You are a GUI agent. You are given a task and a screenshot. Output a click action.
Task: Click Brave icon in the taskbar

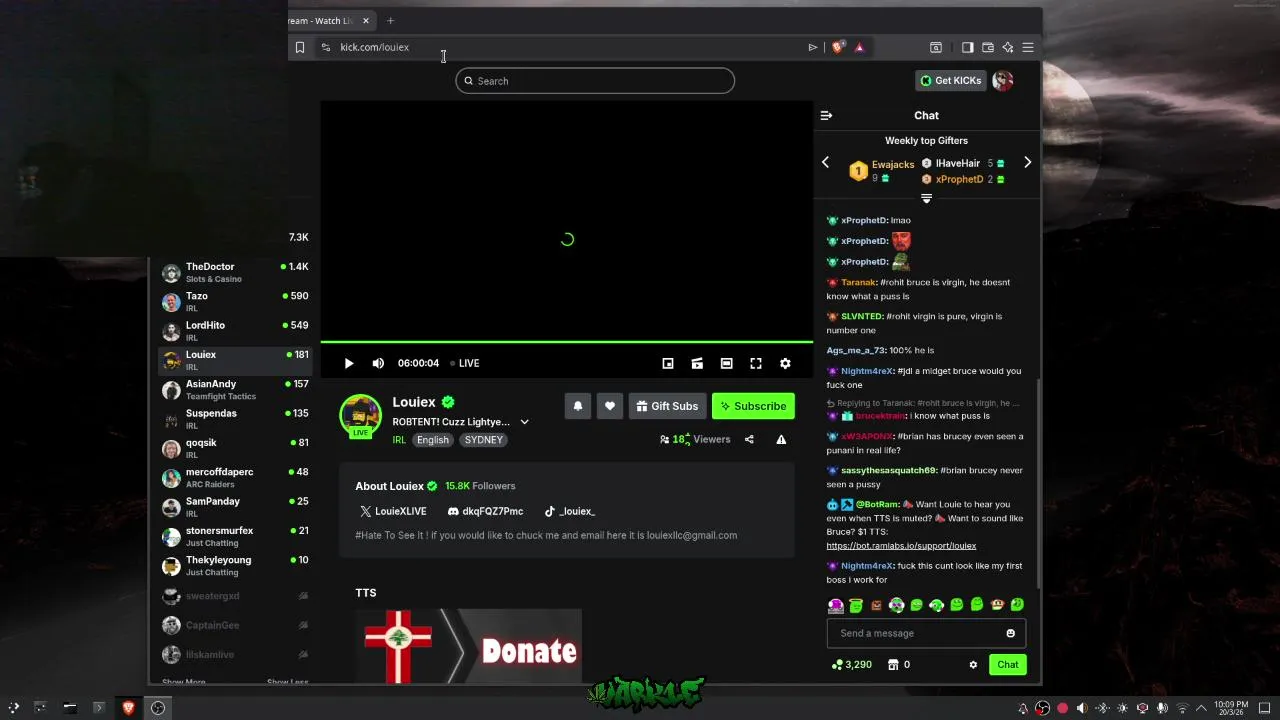coord(128,708)
